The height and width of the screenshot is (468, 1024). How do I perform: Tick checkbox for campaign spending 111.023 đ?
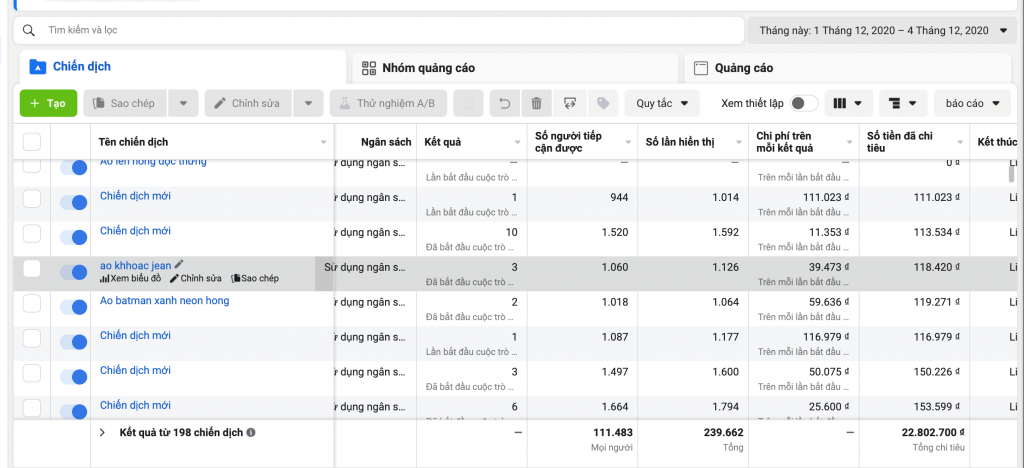(32, 199)
